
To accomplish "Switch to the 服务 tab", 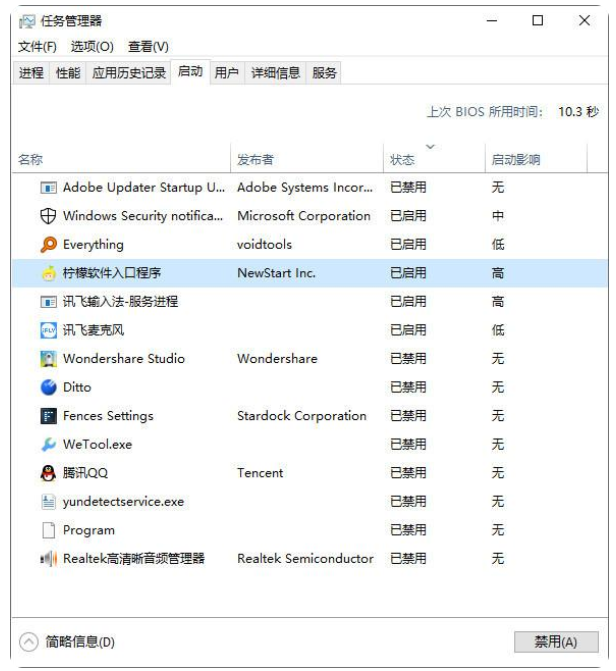I will pos(324,73).
